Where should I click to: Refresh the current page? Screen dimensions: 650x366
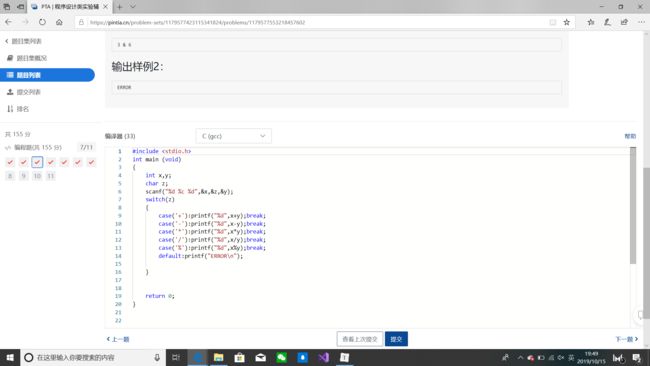(x=42, y=22)
